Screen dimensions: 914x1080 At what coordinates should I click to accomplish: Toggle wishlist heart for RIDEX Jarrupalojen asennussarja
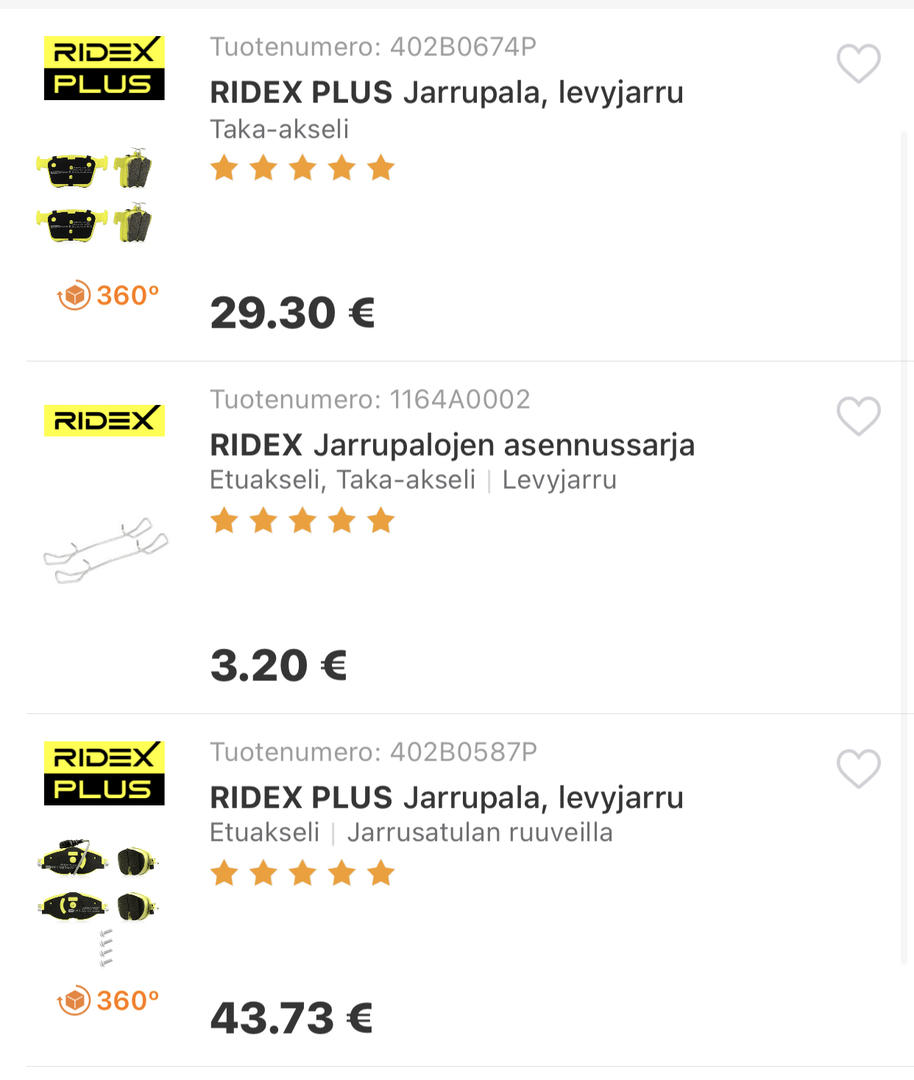[858, 417]
